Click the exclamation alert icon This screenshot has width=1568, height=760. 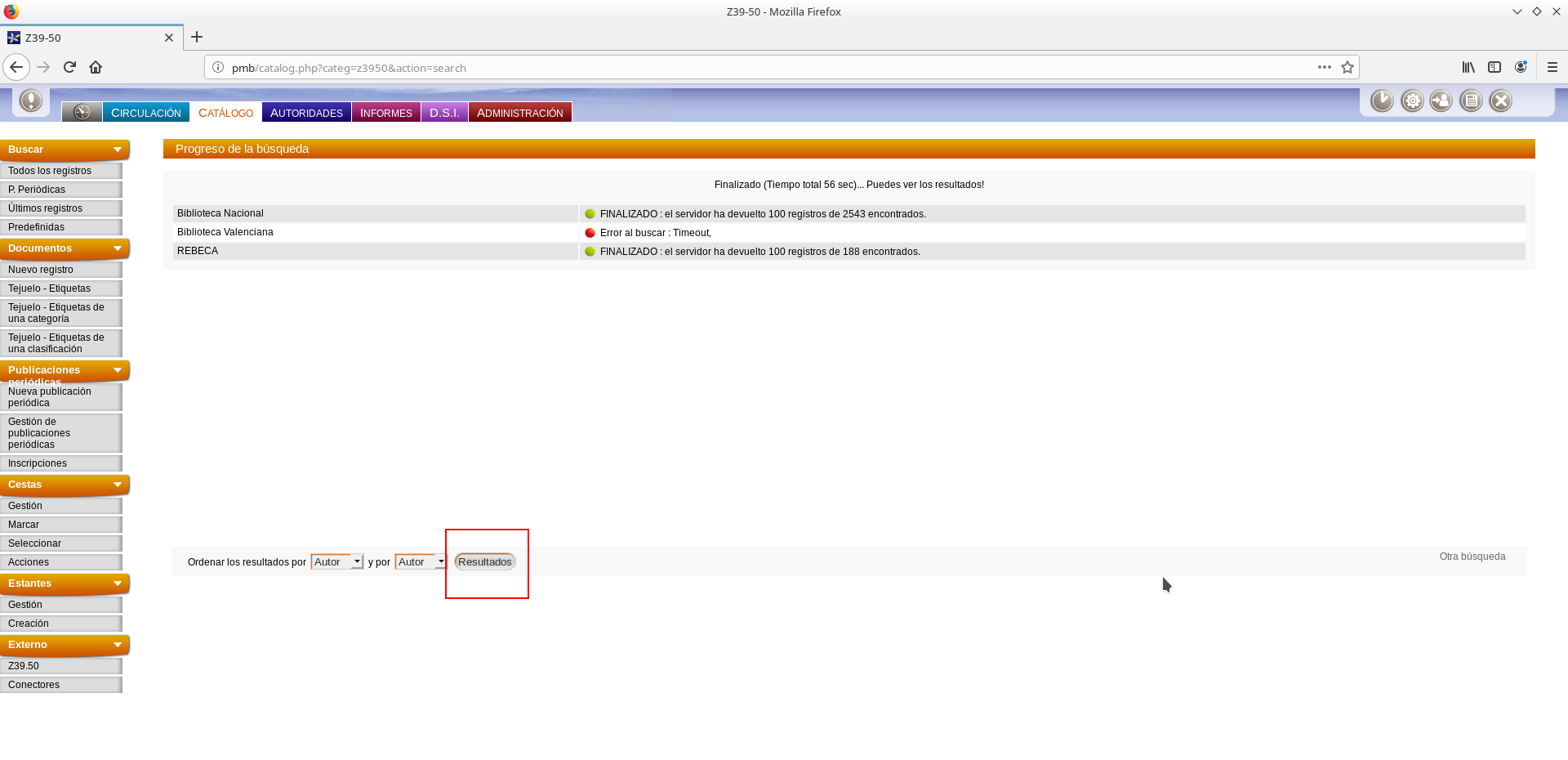coord(31,101)
